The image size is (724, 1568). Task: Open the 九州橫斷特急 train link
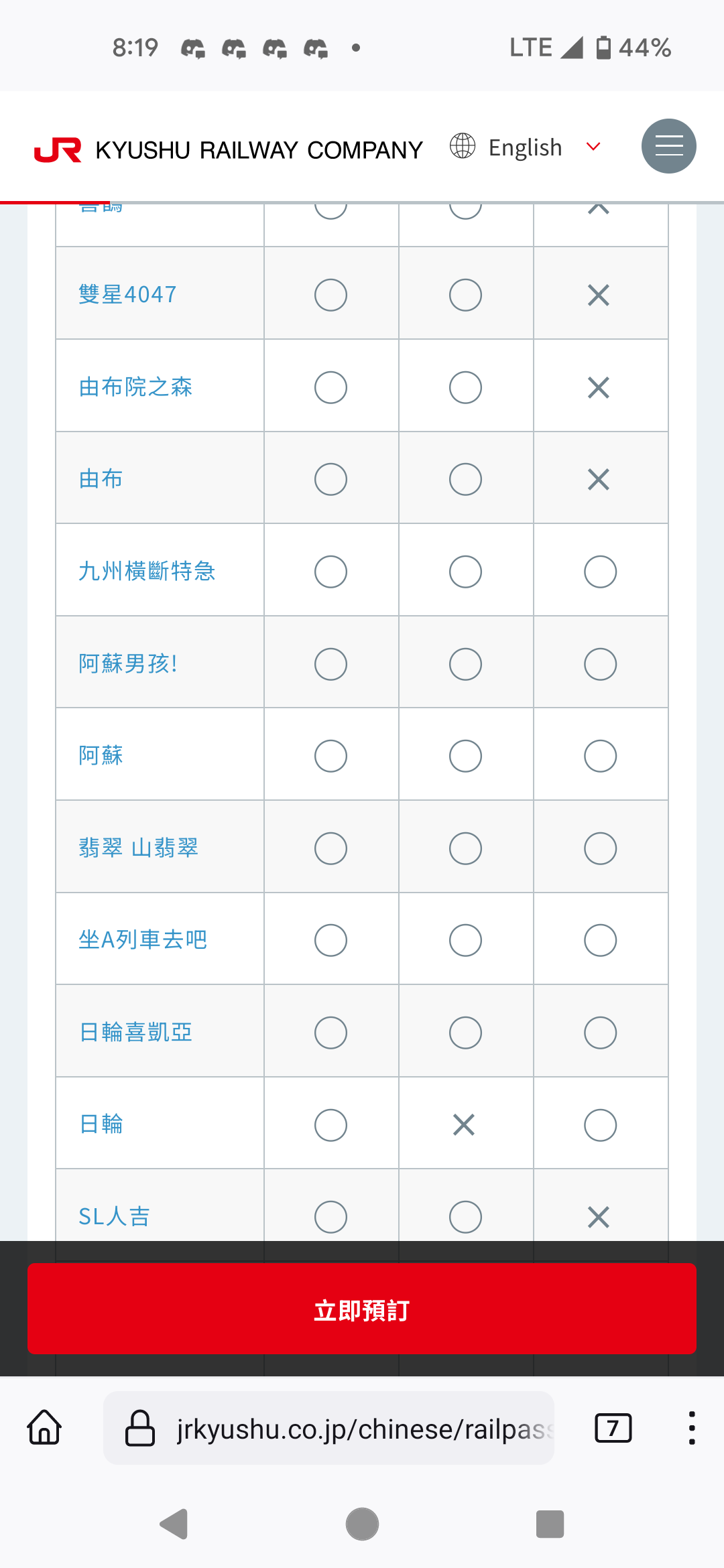(147, 571)
